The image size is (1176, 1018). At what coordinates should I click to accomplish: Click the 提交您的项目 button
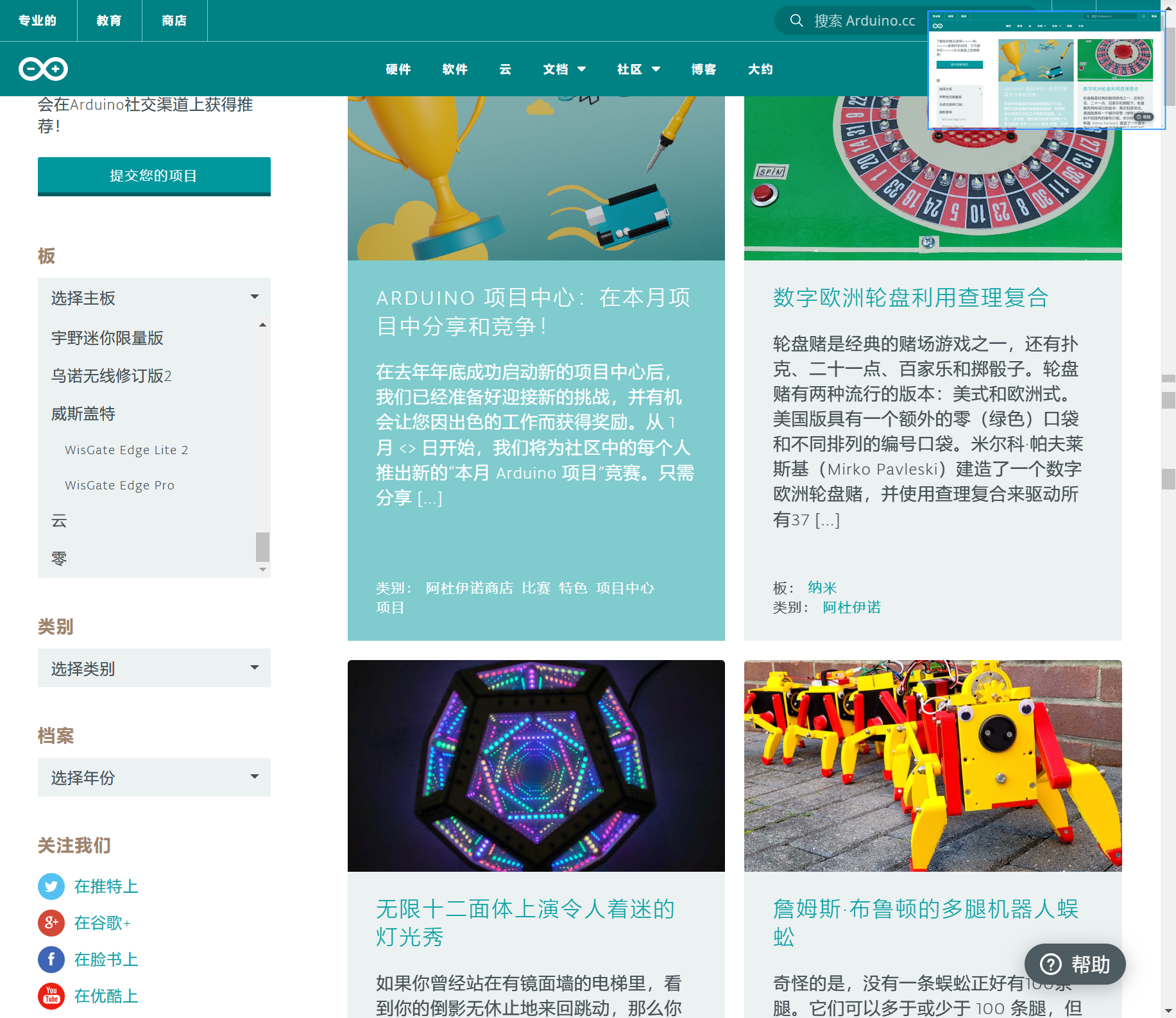tap(154, 176)
